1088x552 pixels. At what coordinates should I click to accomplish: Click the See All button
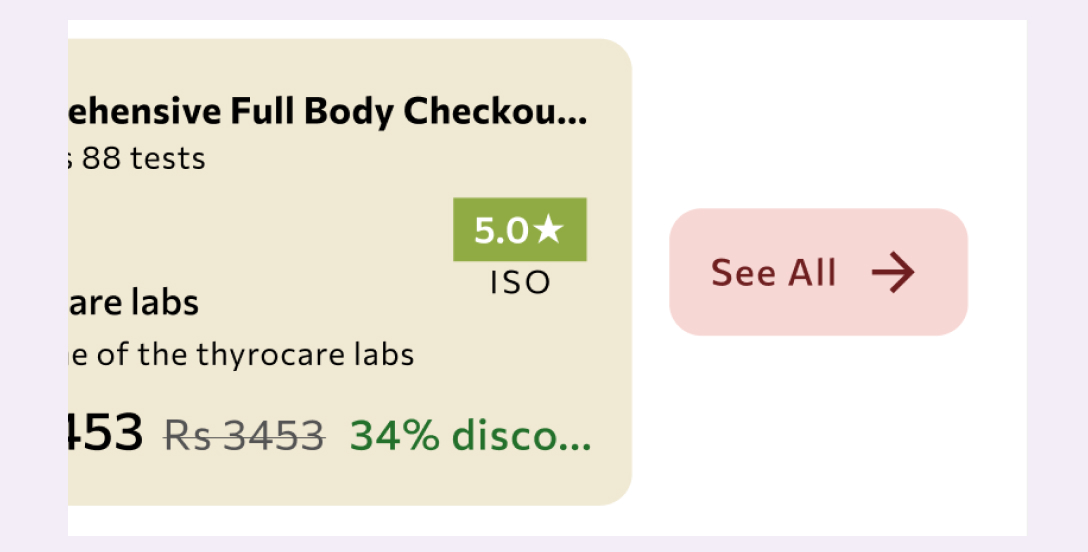coord(818,272)
